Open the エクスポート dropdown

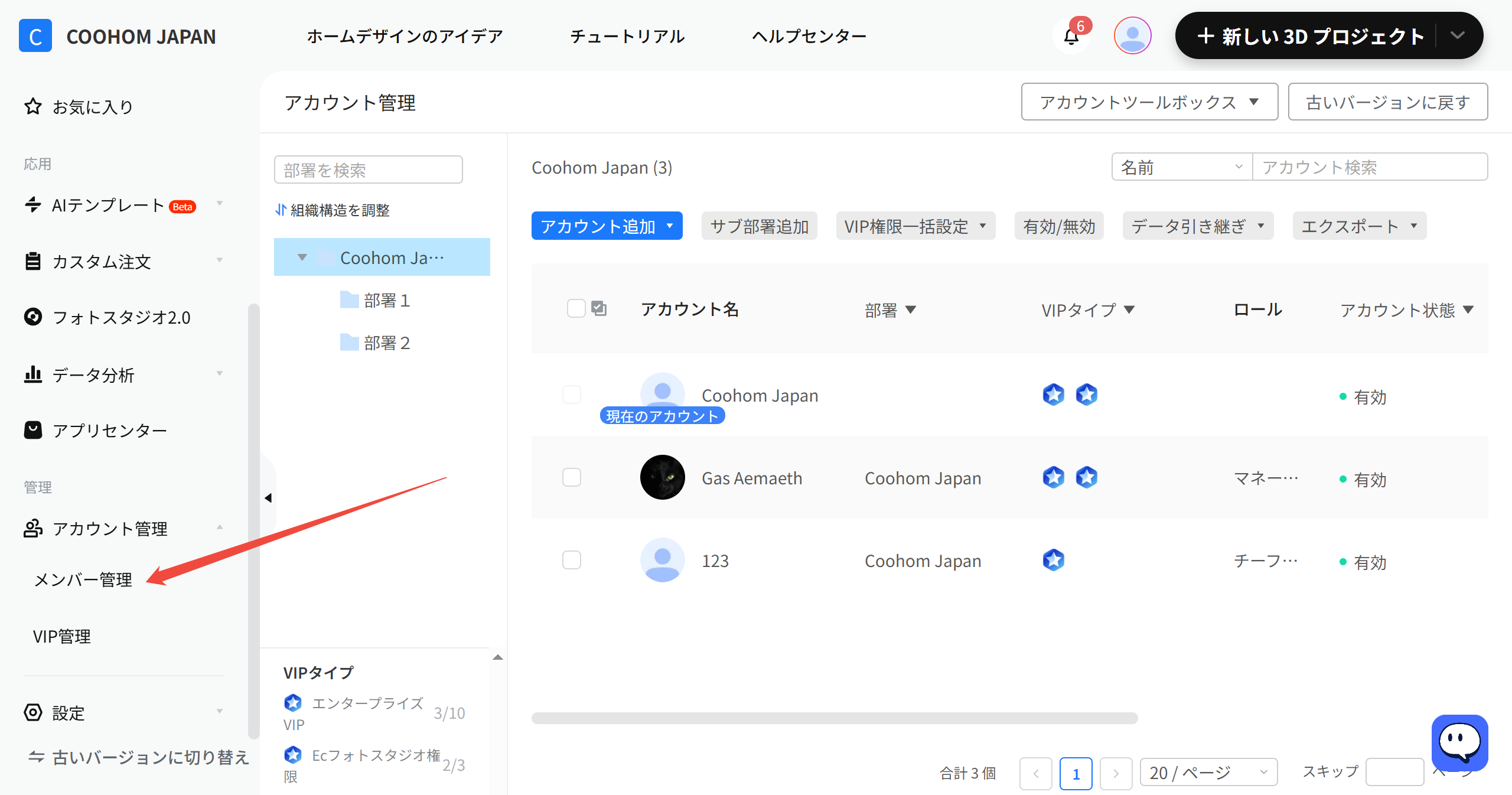1360,226
